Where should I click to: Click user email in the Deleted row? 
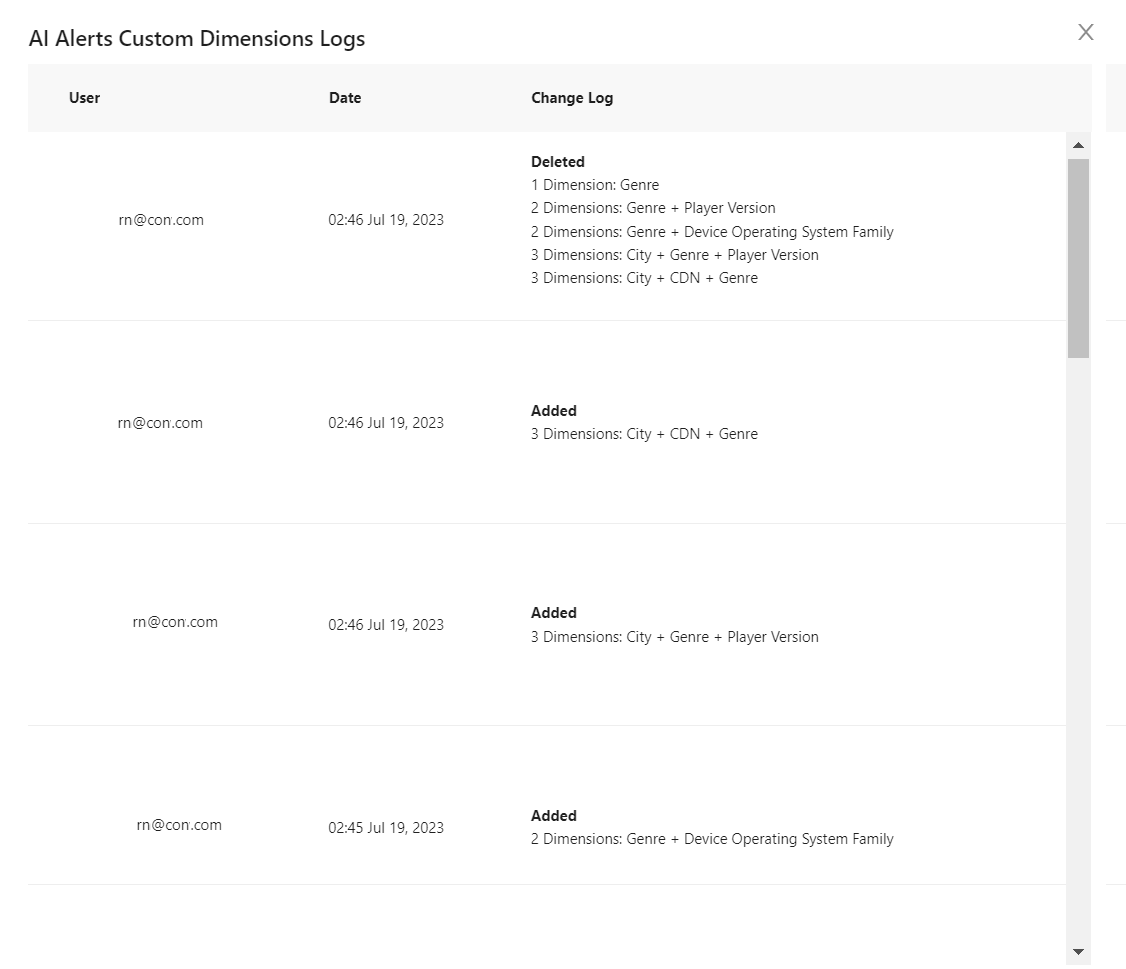click(x=161, y=220)
